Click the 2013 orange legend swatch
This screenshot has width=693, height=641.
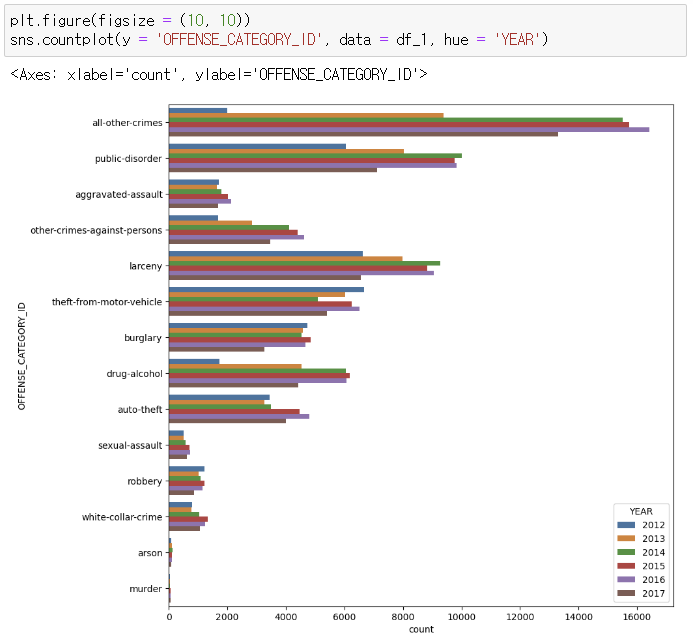[626, 538]
